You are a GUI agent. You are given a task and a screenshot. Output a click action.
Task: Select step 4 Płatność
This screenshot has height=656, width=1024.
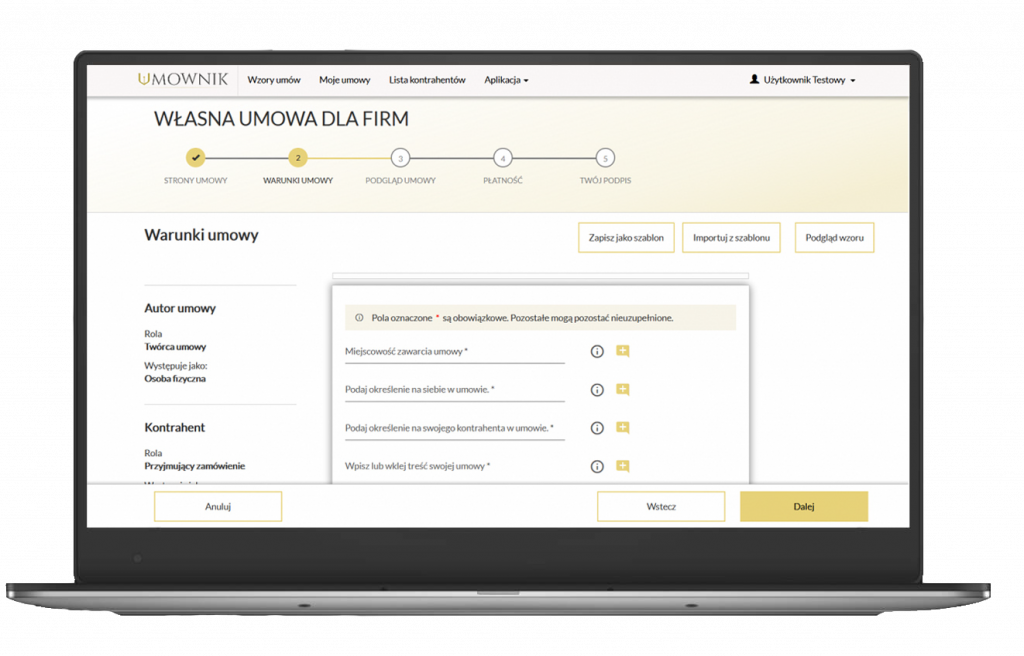(x=503, y=158)
